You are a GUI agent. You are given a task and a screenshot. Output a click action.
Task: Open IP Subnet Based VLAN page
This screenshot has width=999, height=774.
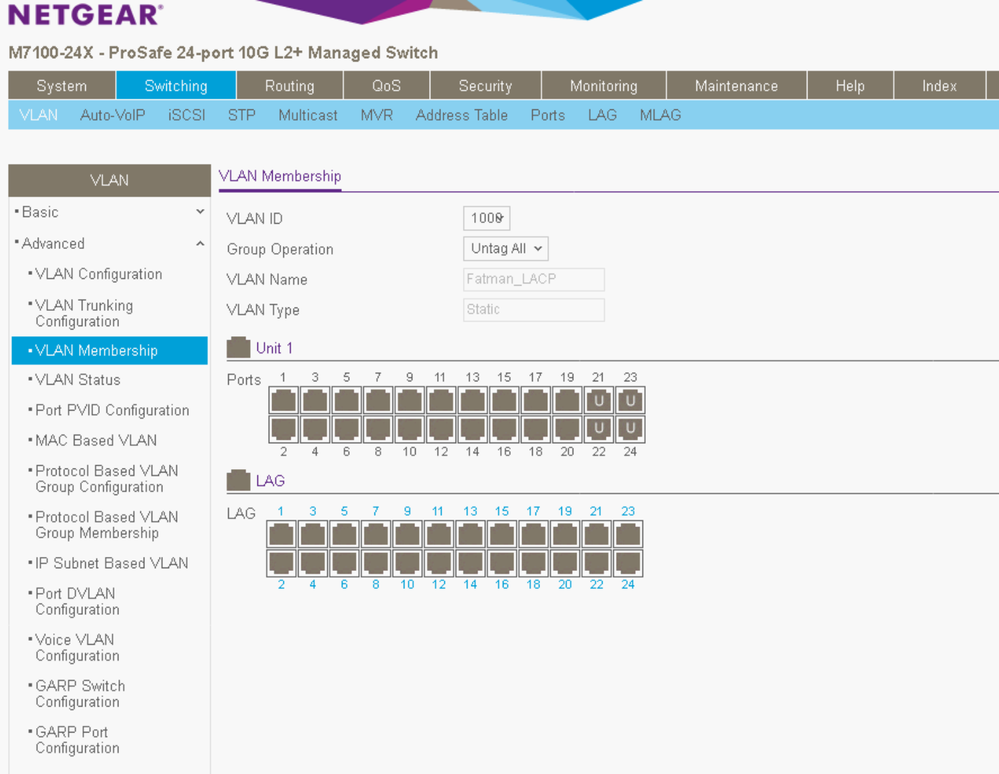click(x=111, y=563)
